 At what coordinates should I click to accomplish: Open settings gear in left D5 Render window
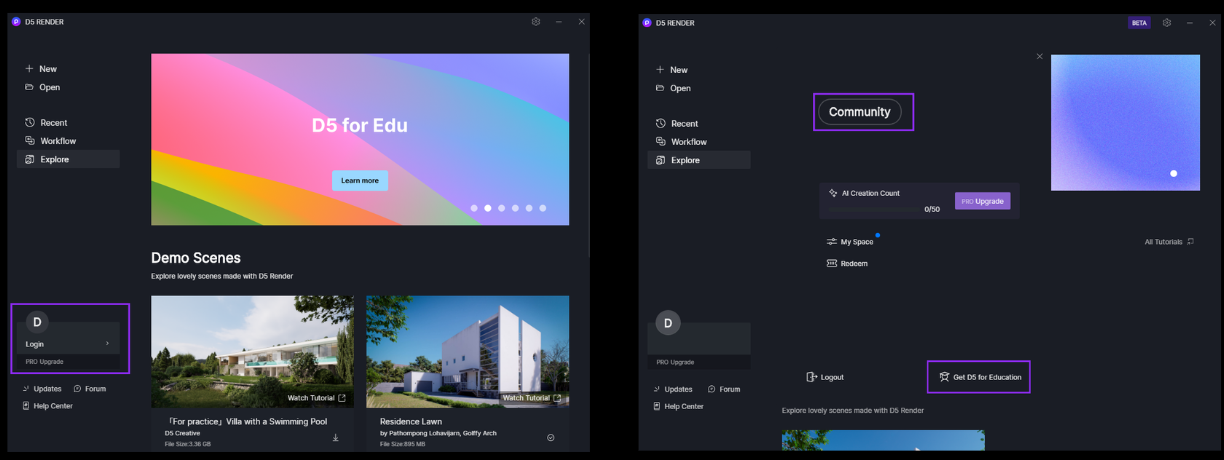point(536,22)
